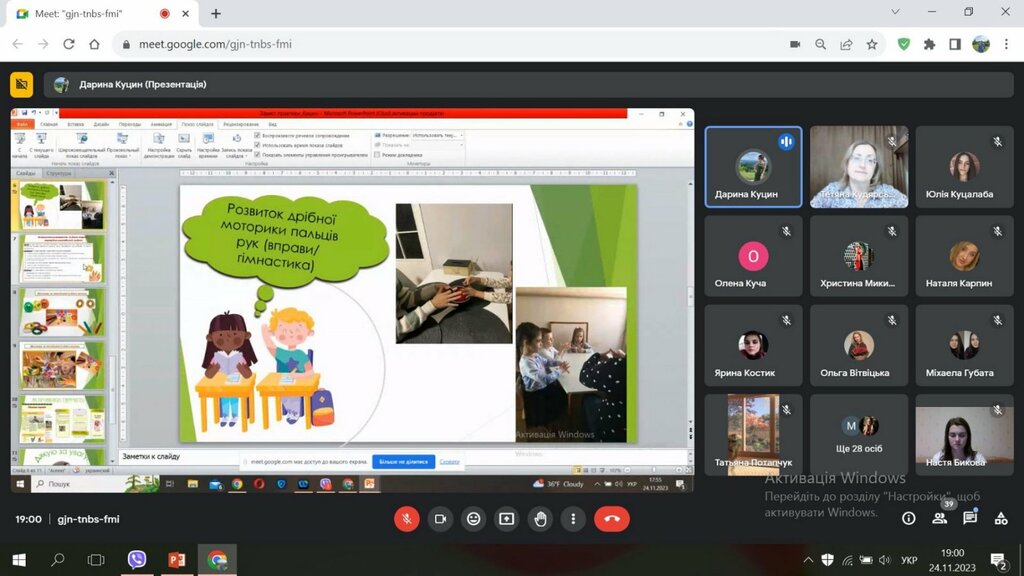Open the Chrome three-dot settings menu

[x=1006, y=44]
